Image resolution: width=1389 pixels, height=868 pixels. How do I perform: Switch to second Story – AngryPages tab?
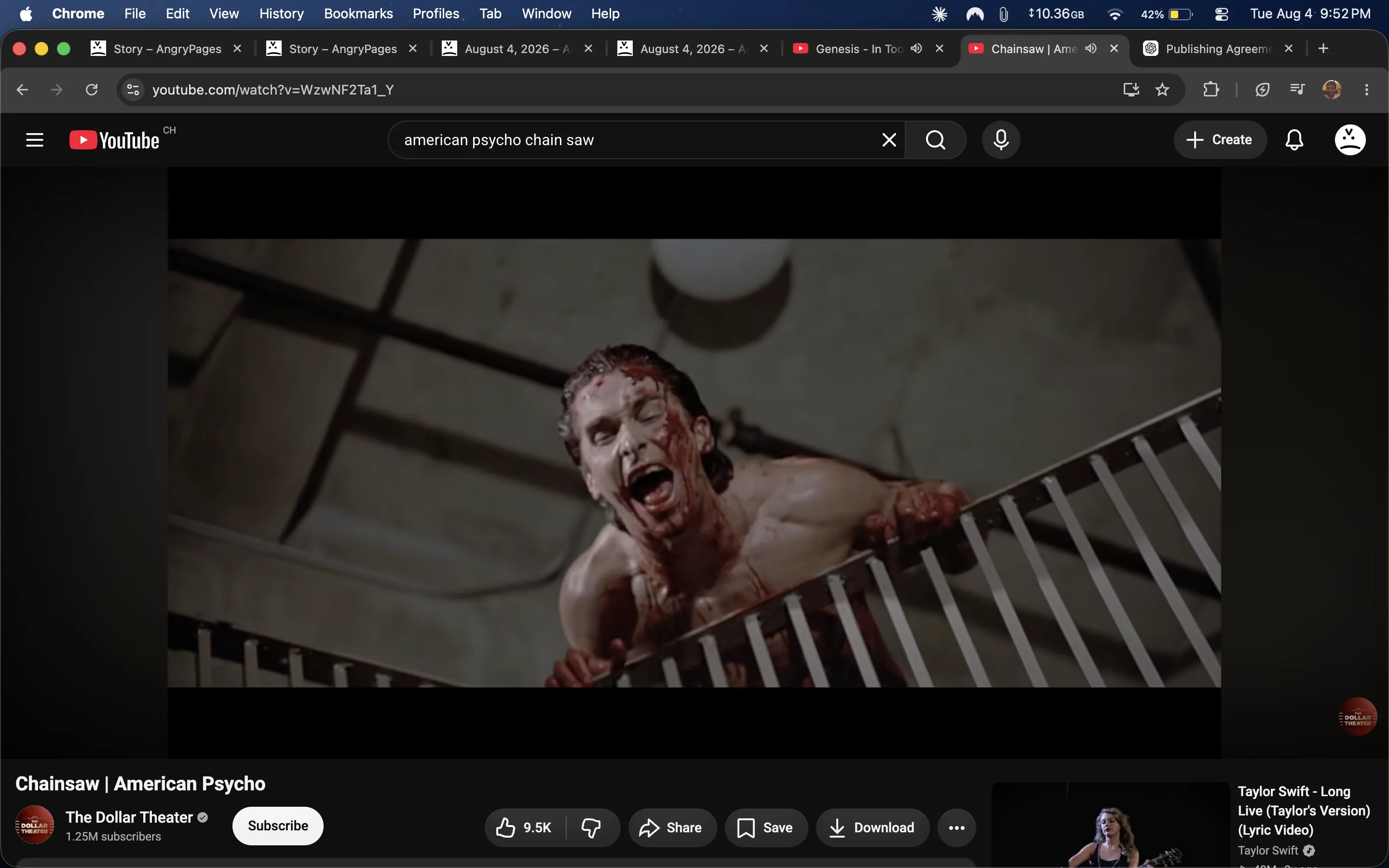[342, 49]
